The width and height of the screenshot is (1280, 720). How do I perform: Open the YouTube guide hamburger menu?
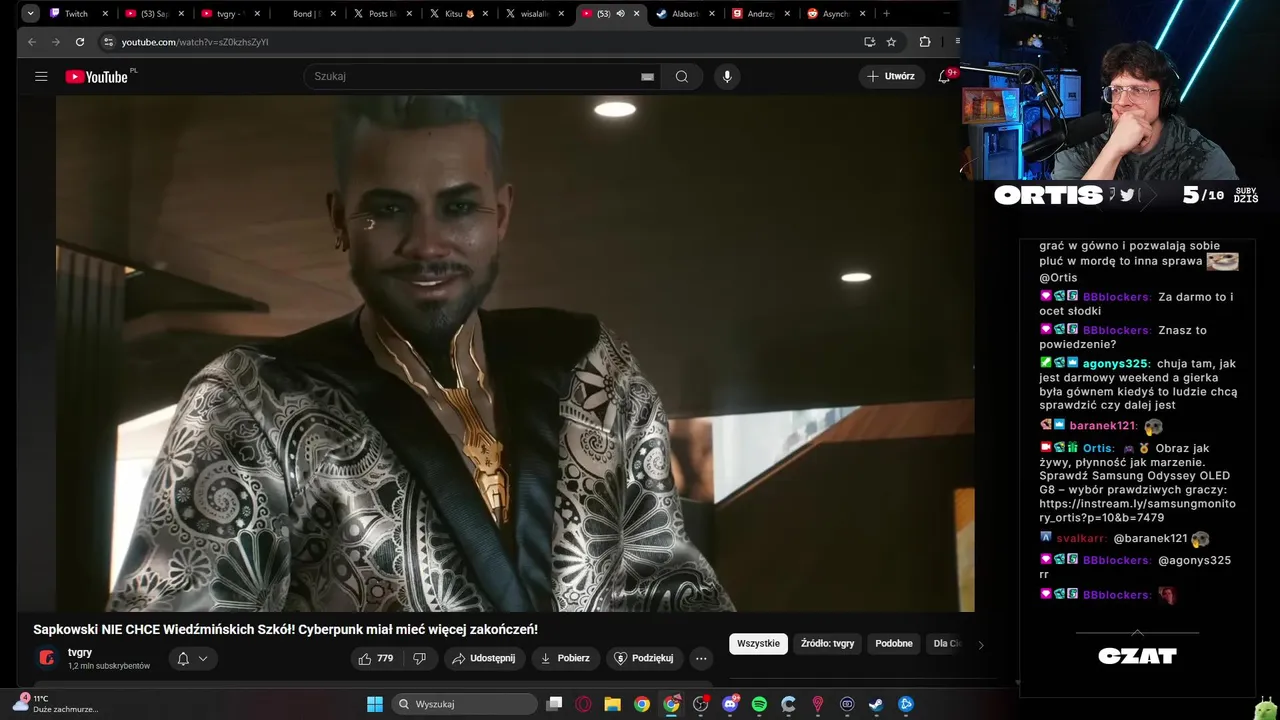coord(41,77)
